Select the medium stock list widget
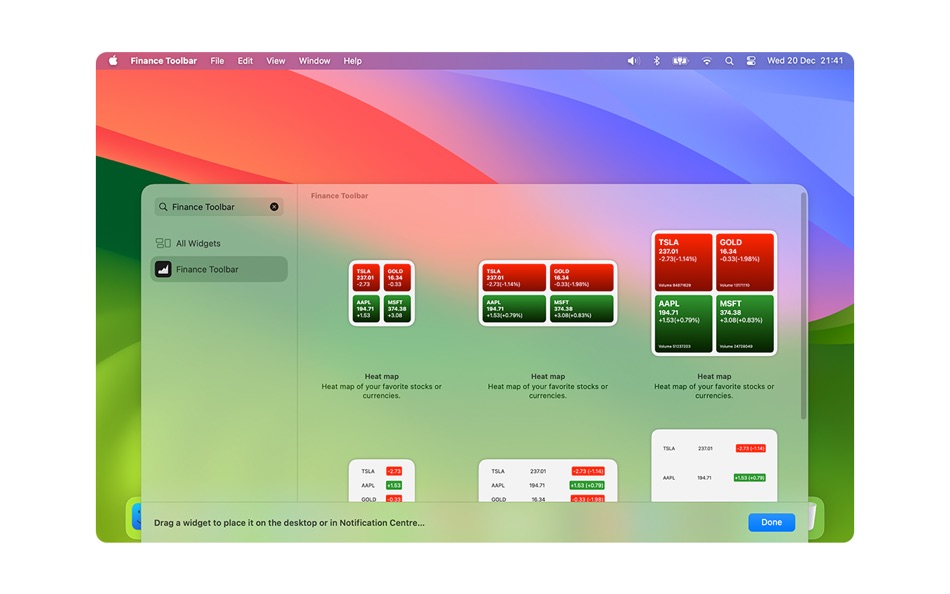950x594 pixels. click(x=548, y=481)
